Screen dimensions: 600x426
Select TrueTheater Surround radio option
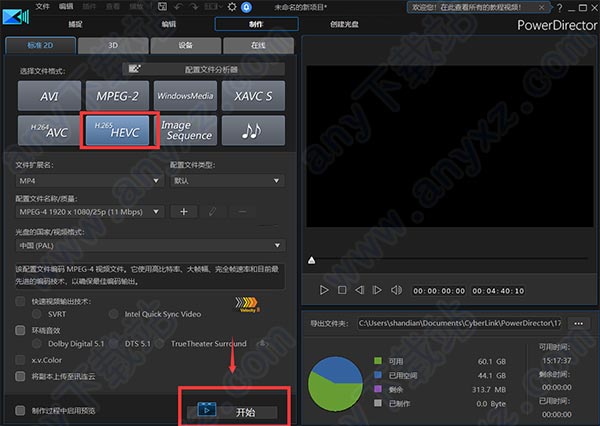point(160,343)
